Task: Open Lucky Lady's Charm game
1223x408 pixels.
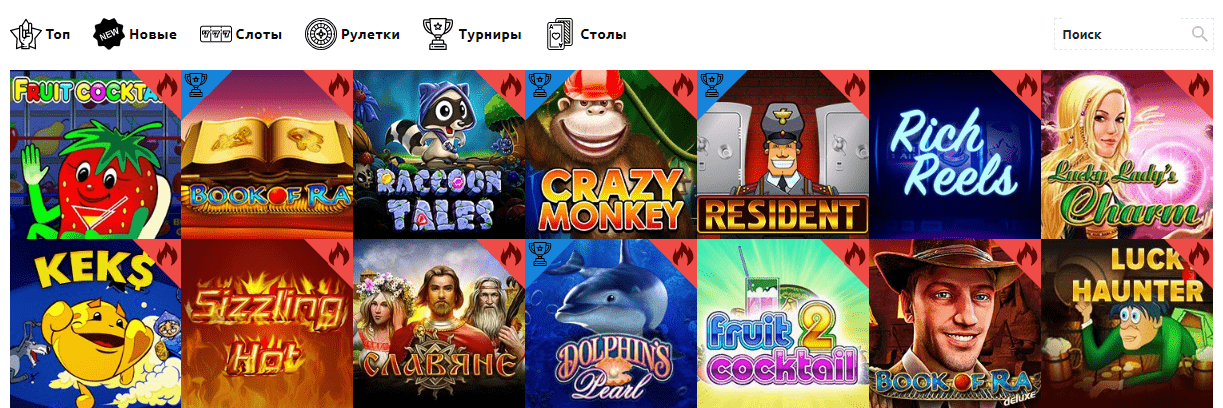Action: pos(1127,154)
